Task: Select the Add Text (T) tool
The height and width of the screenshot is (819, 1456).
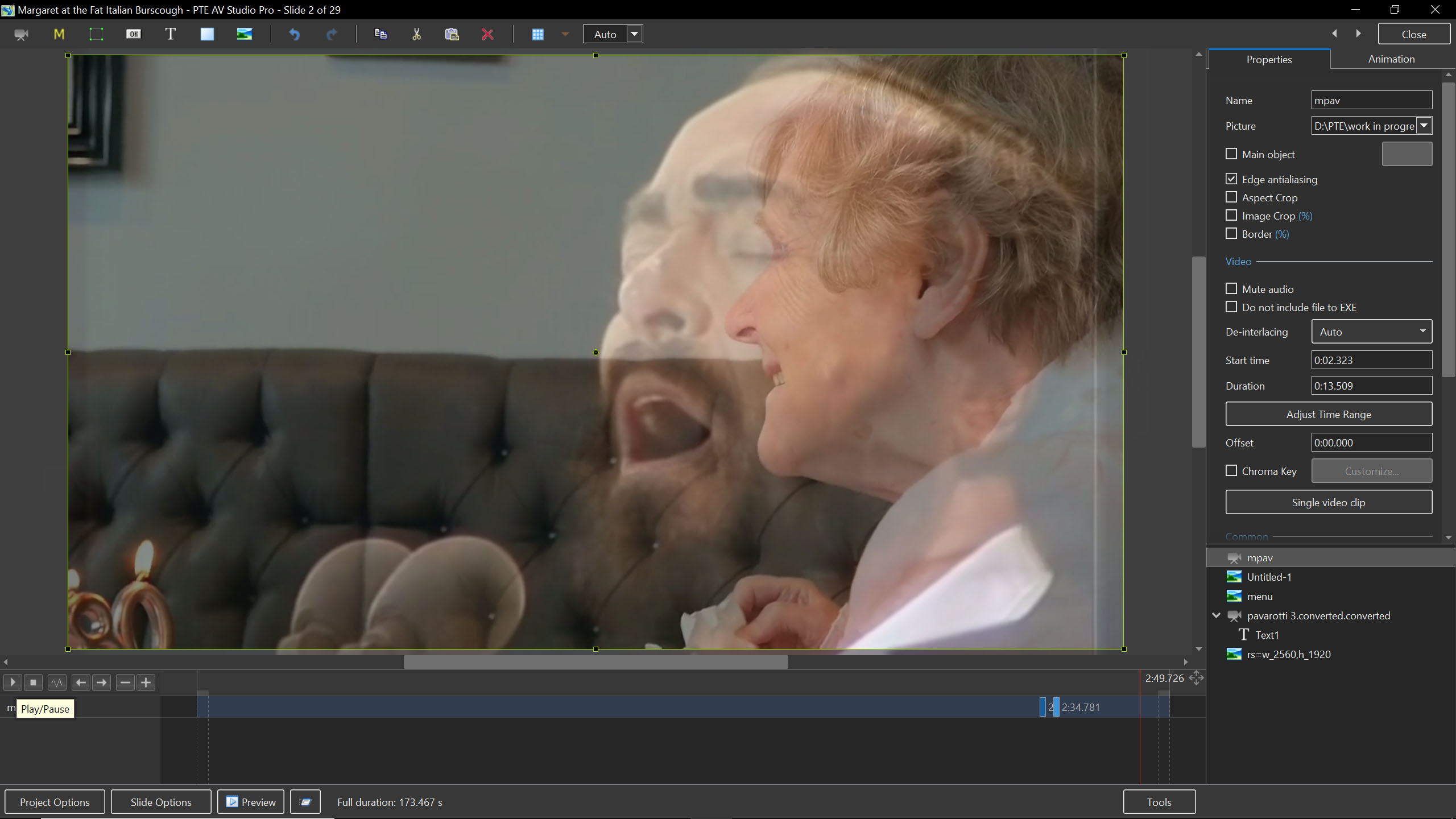Action: [170, 34]
